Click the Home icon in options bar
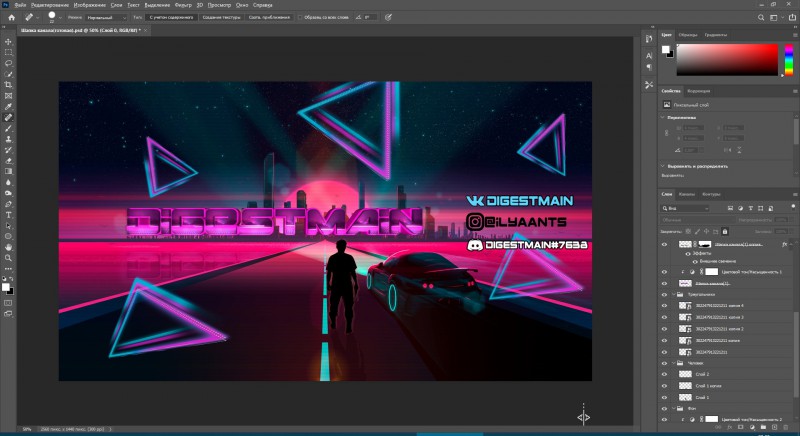 11,17
